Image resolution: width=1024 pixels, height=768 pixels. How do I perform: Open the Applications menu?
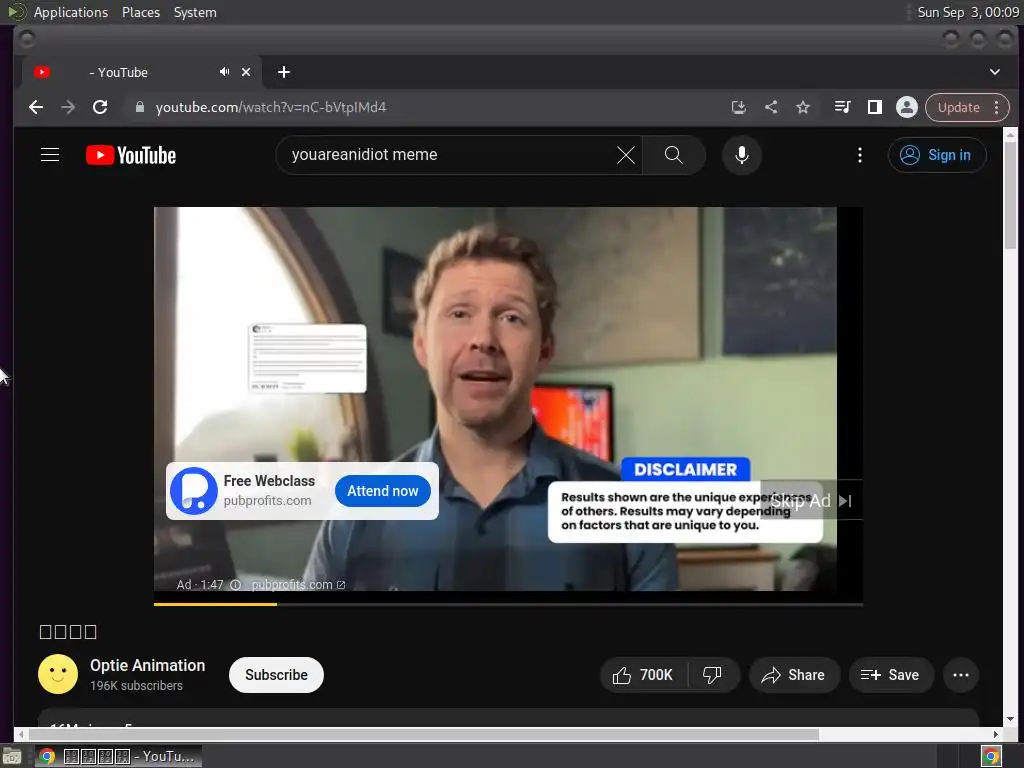pyautogui.click(x=70, y=12)
